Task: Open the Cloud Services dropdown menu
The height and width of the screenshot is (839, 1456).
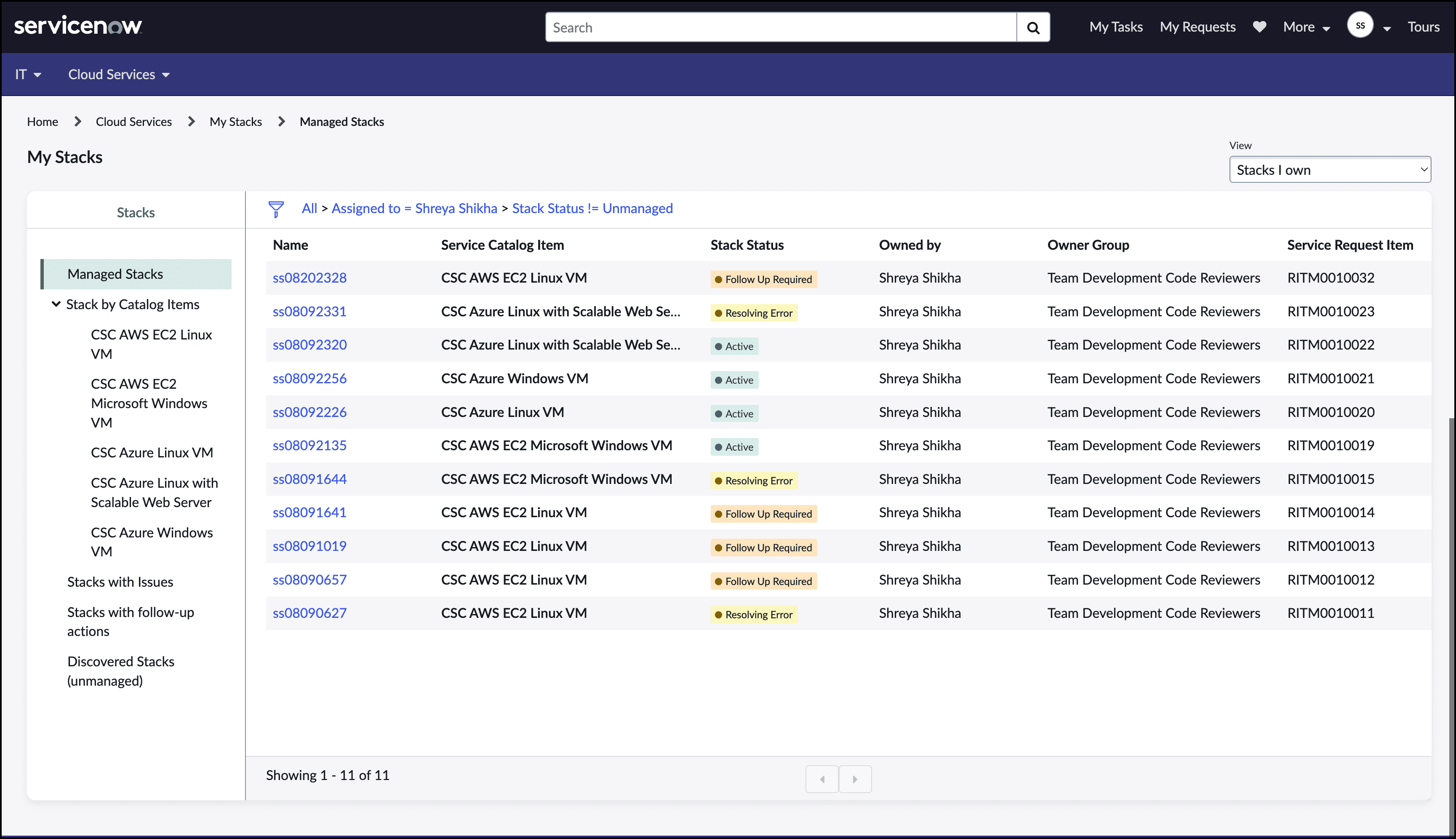Action: pos(119,74)
